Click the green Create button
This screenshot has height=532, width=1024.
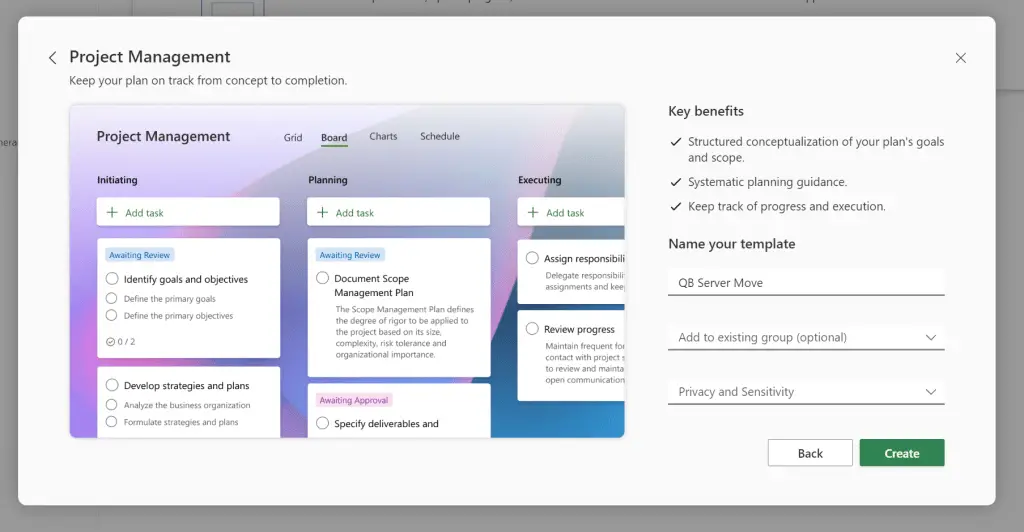pos(901,453)
